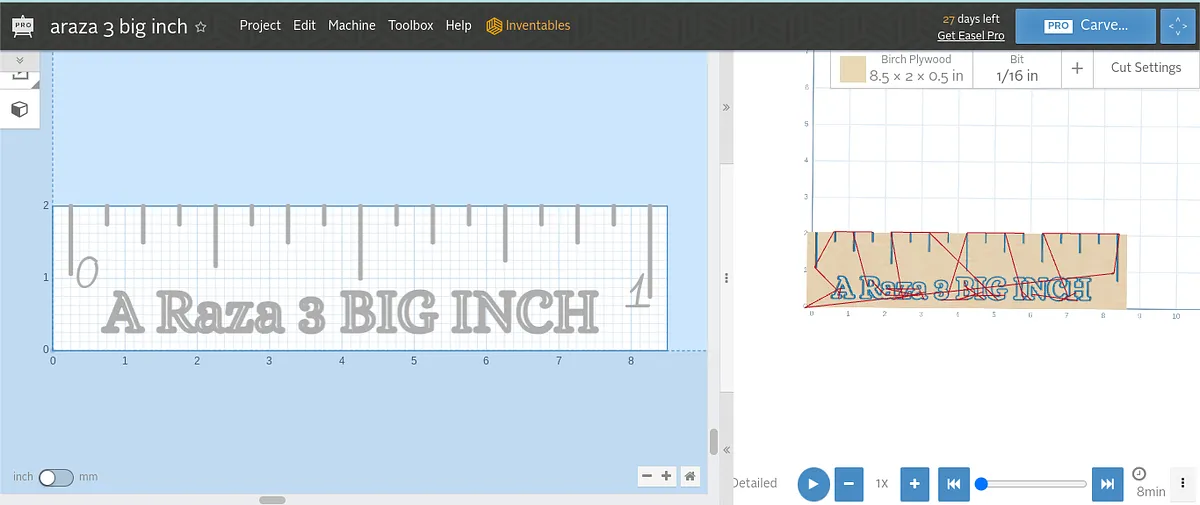Open the Toolbox menu
This screenshot has height=505, width=1200.
pyautogui.click(x=411, y=26)
